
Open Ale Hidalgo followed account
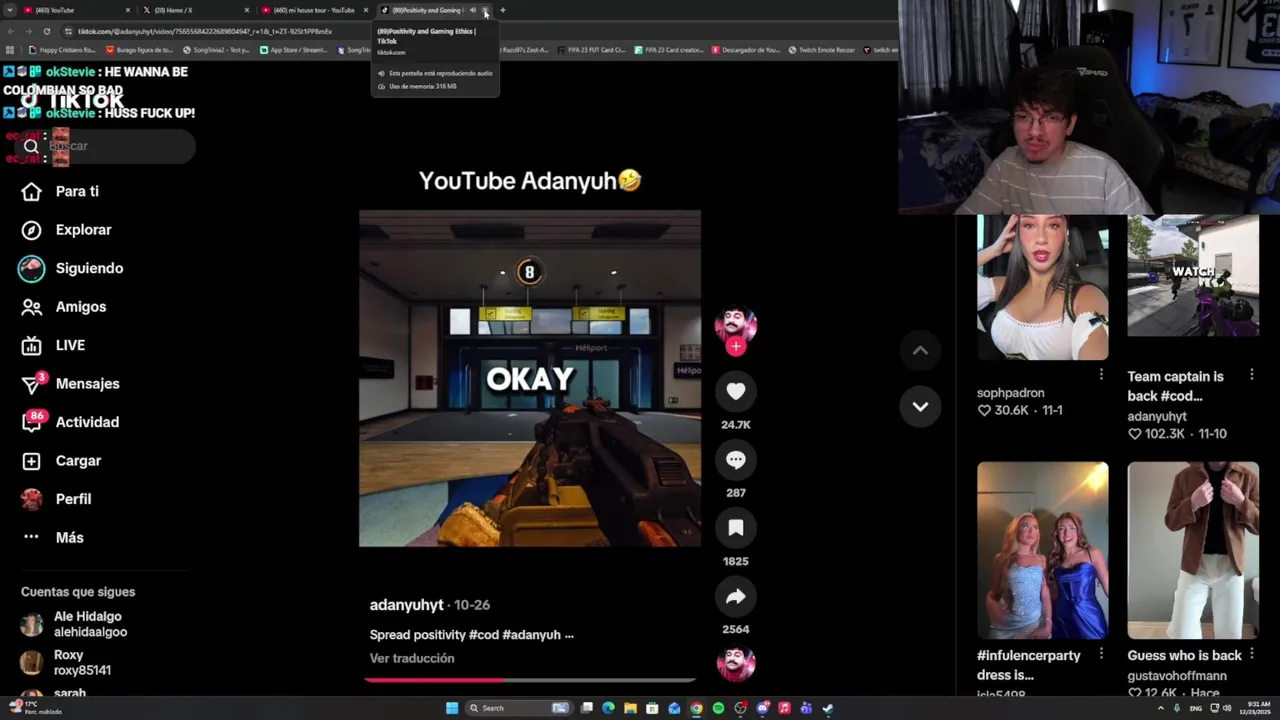point(75,624)
